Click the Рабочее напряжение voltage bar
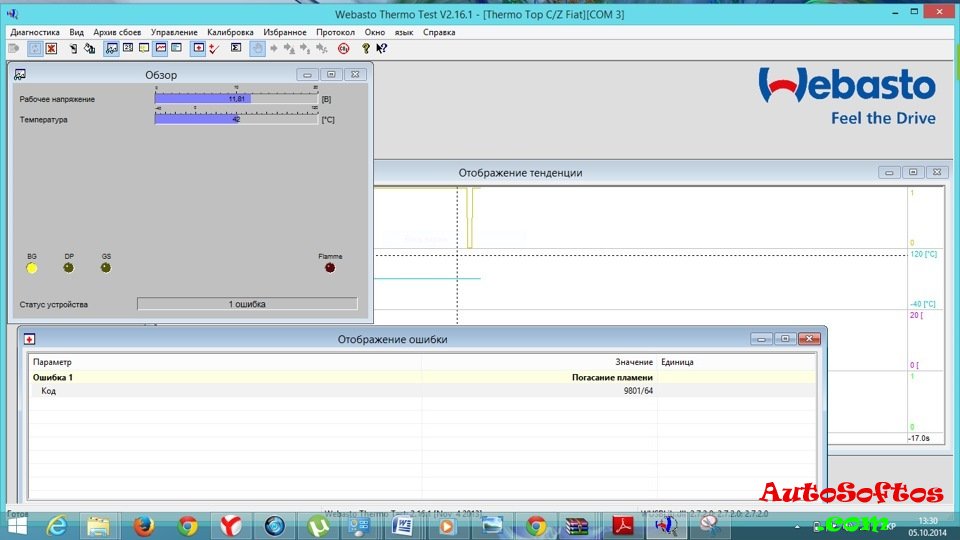 (236, 99)
